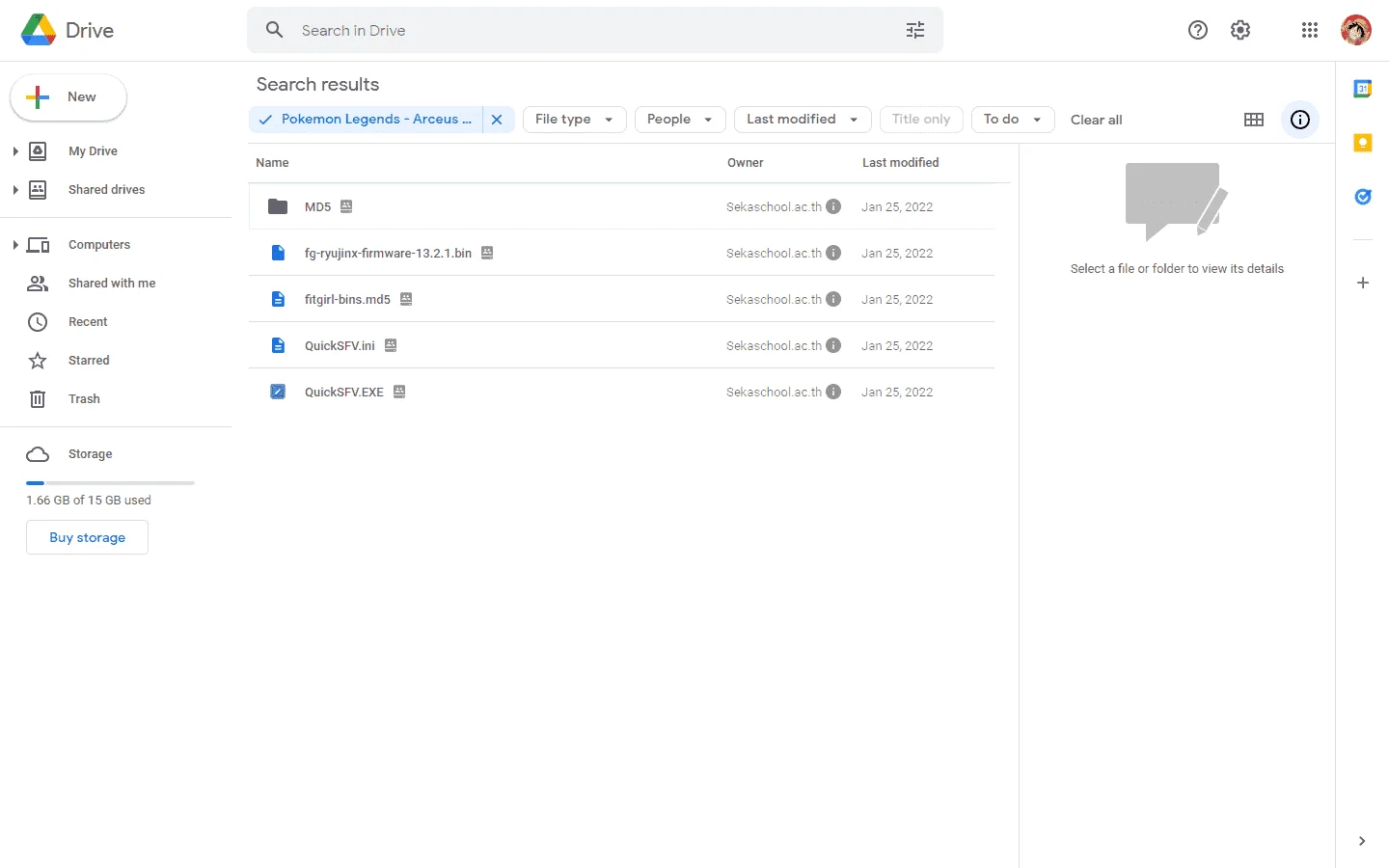The image size is (1389, 868).
Task: Open advanced search options icon
Action: tap(915, 30)
